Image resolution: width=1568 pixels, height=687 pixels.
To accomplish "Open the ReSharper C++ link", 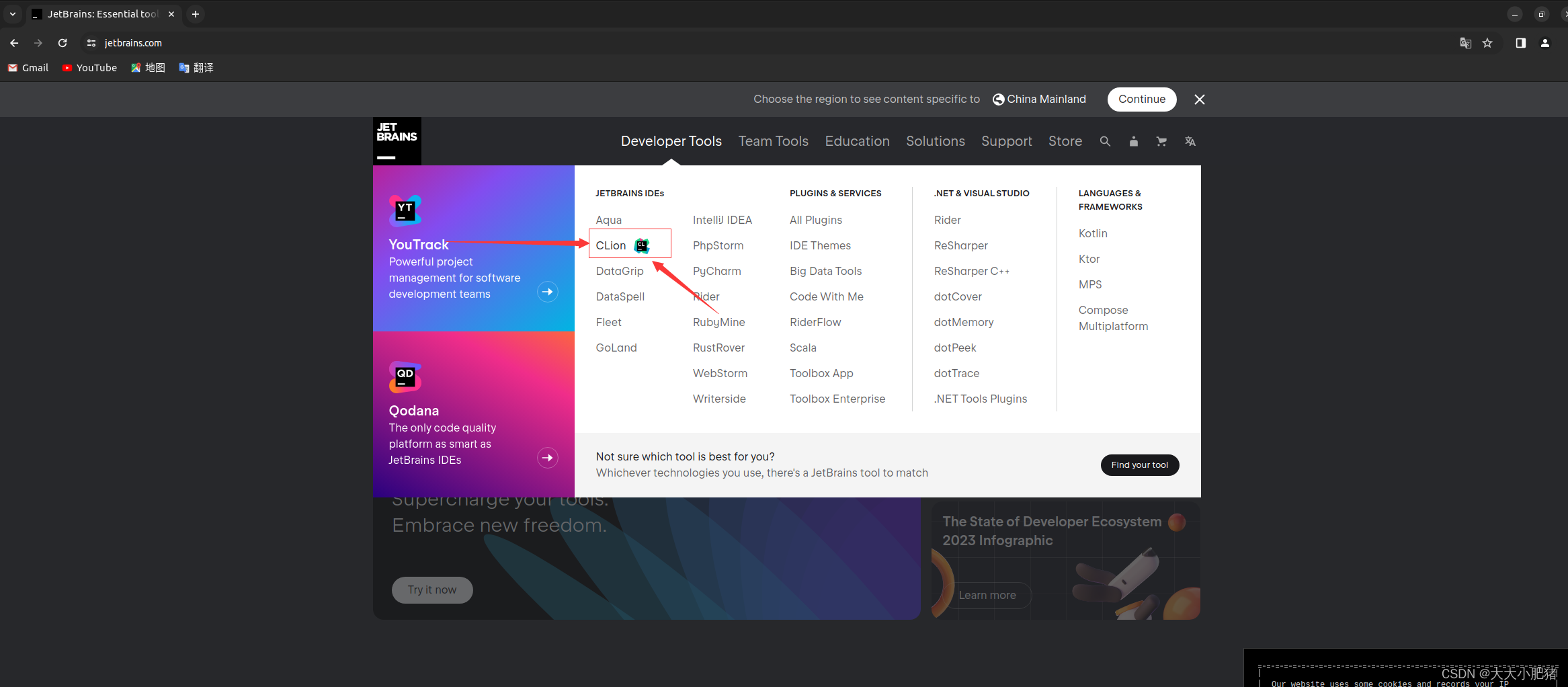I will click(x=972, y=272).
